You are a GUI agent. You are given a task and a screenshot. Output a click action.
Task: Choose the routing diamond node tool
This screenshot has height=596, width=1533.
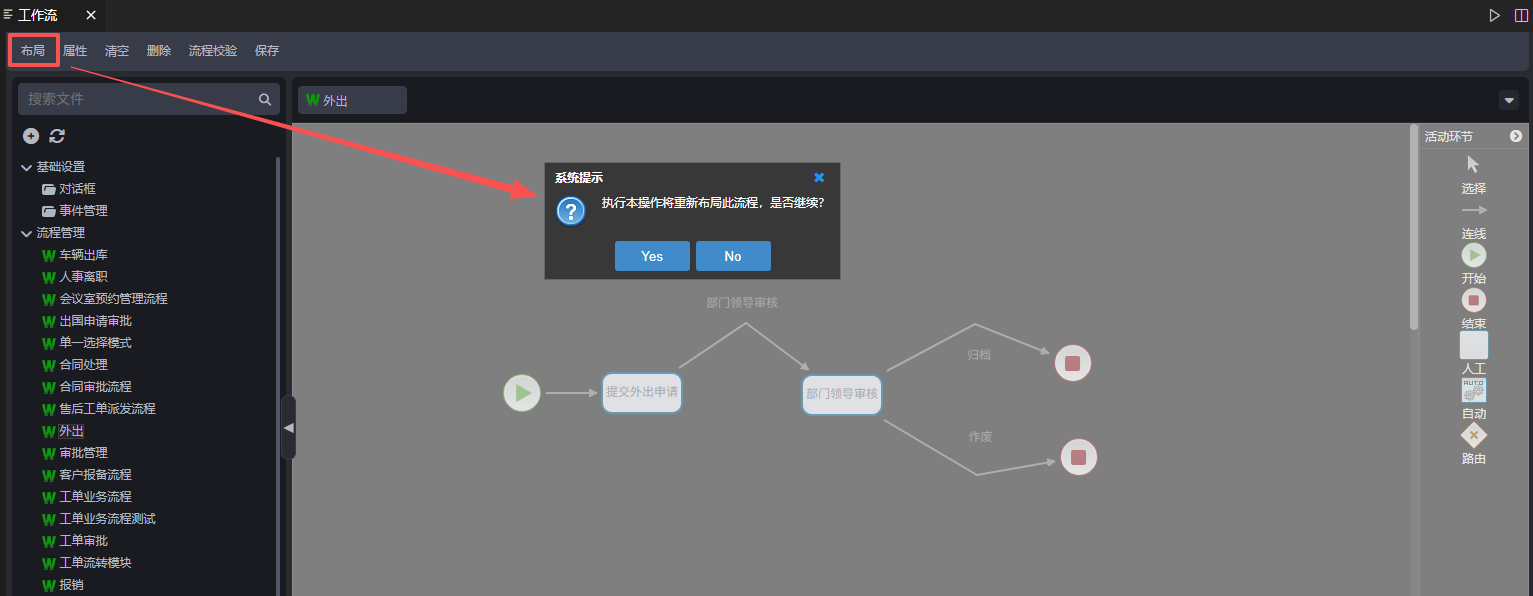1473,435
